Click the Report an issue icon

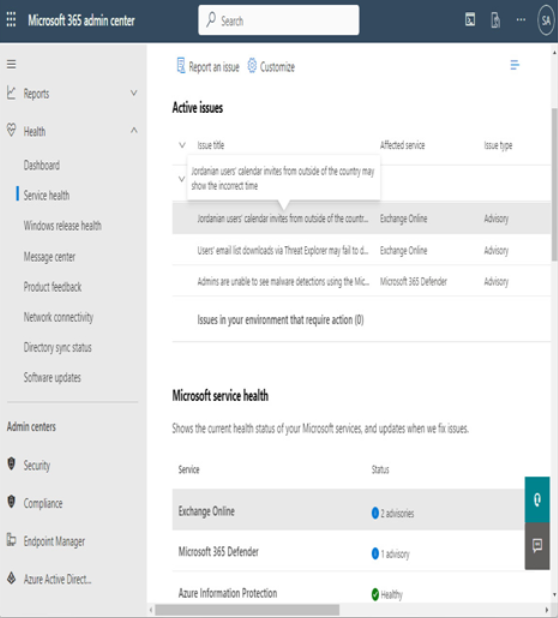tap(180, 66)
